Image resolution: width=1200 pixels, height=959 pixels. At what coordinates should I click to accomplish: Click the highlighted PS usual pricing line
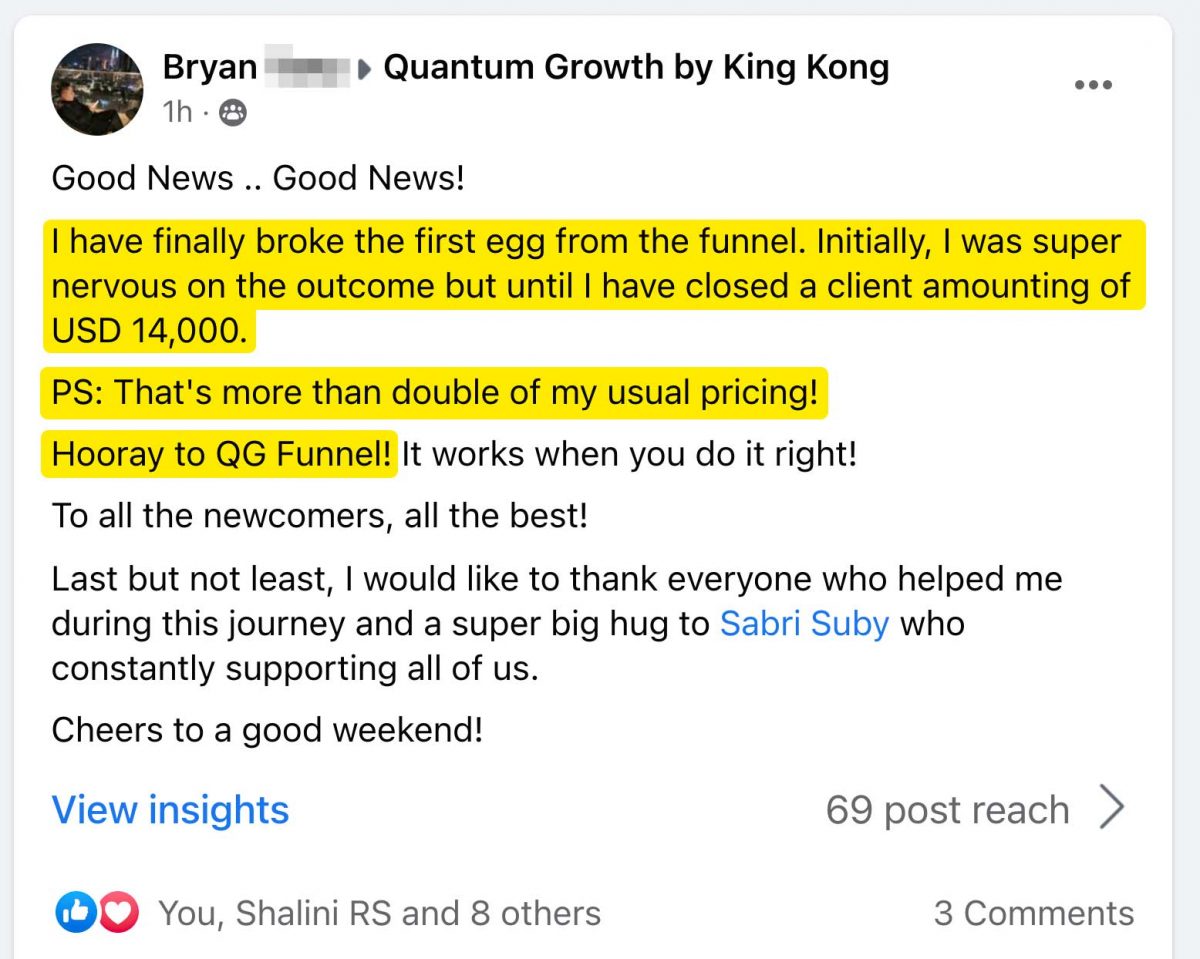(434, 392)
